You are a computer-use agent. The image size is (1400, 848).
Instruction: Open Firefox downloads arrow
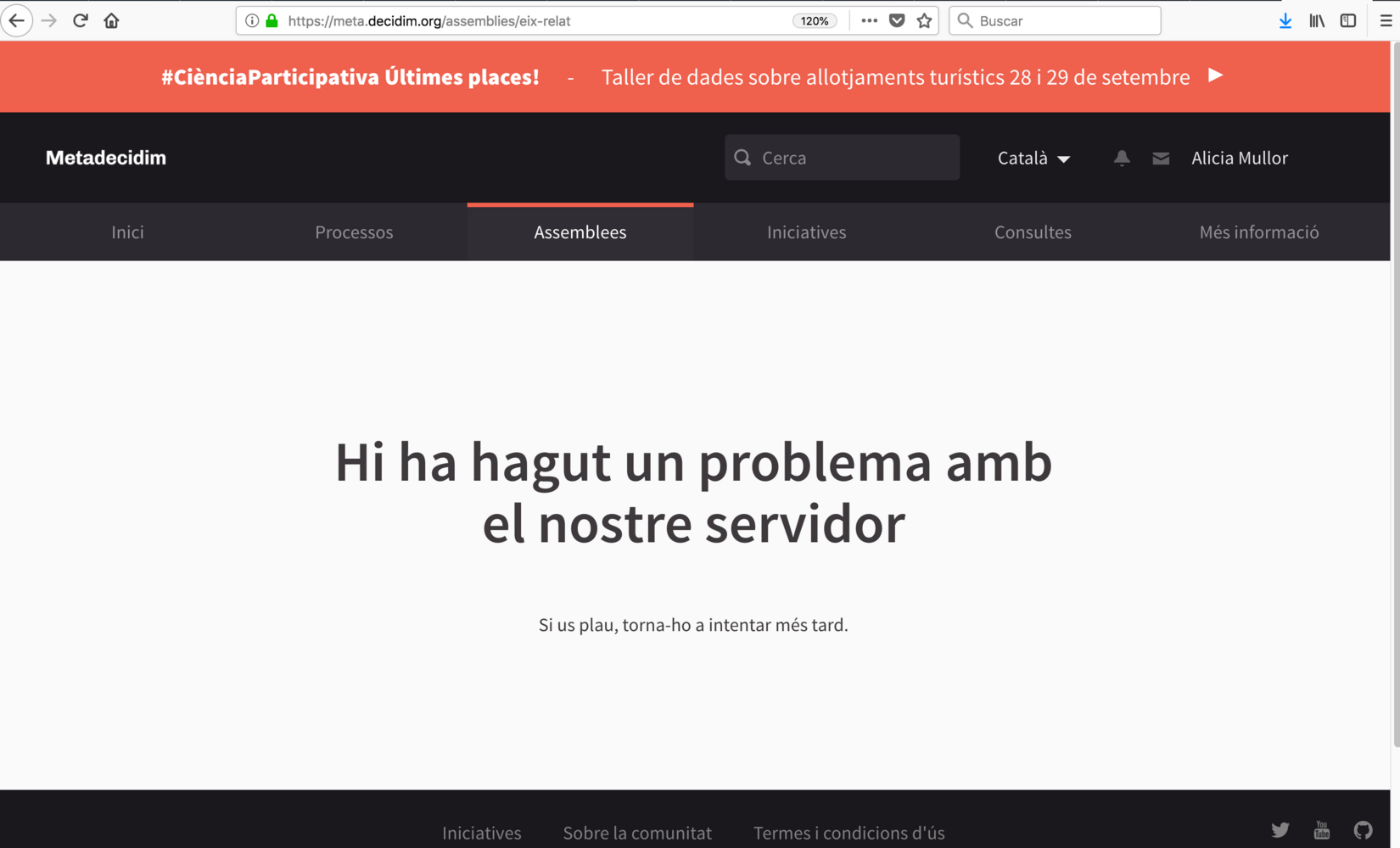click(1285, 20)
